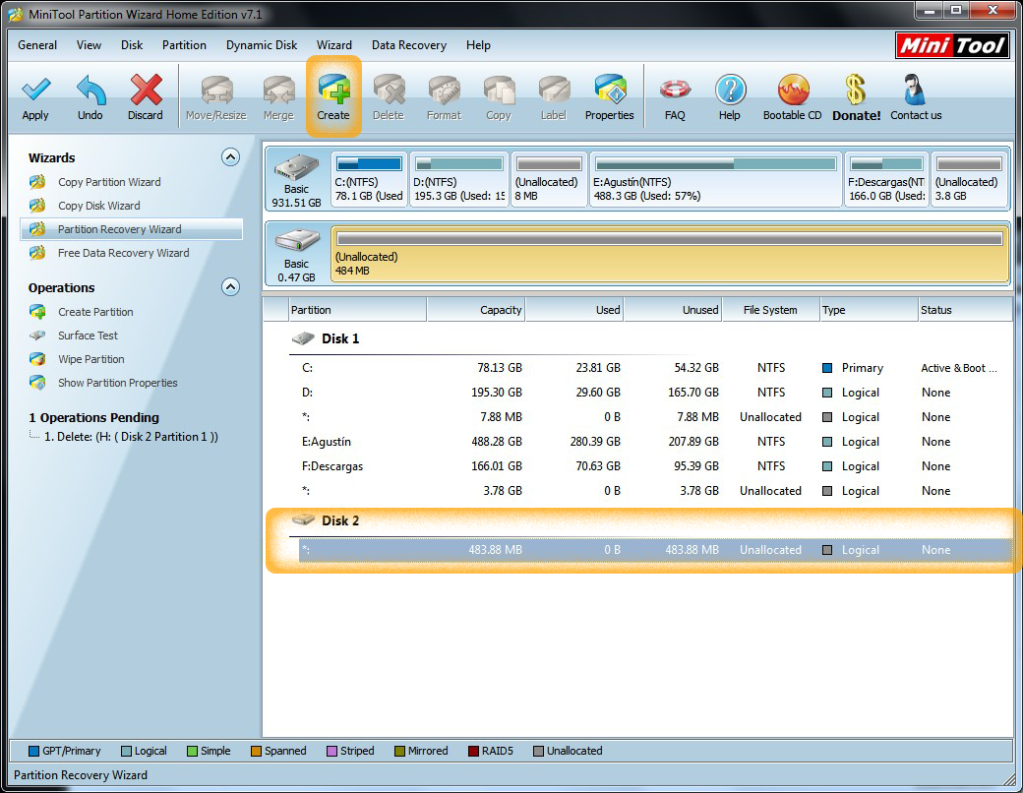
Task: Collapse the Wizards section
Action: (230, 157)
